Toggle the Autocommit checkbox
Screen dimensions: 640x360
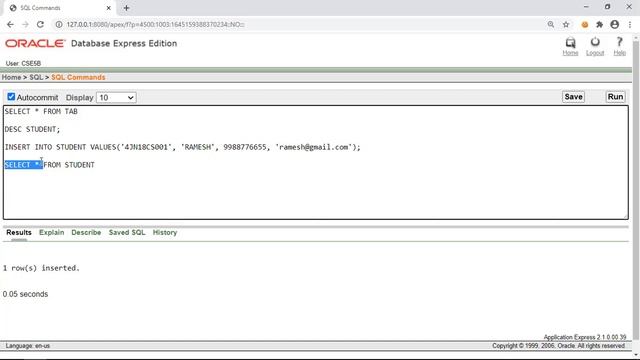(x=11, y=97)
